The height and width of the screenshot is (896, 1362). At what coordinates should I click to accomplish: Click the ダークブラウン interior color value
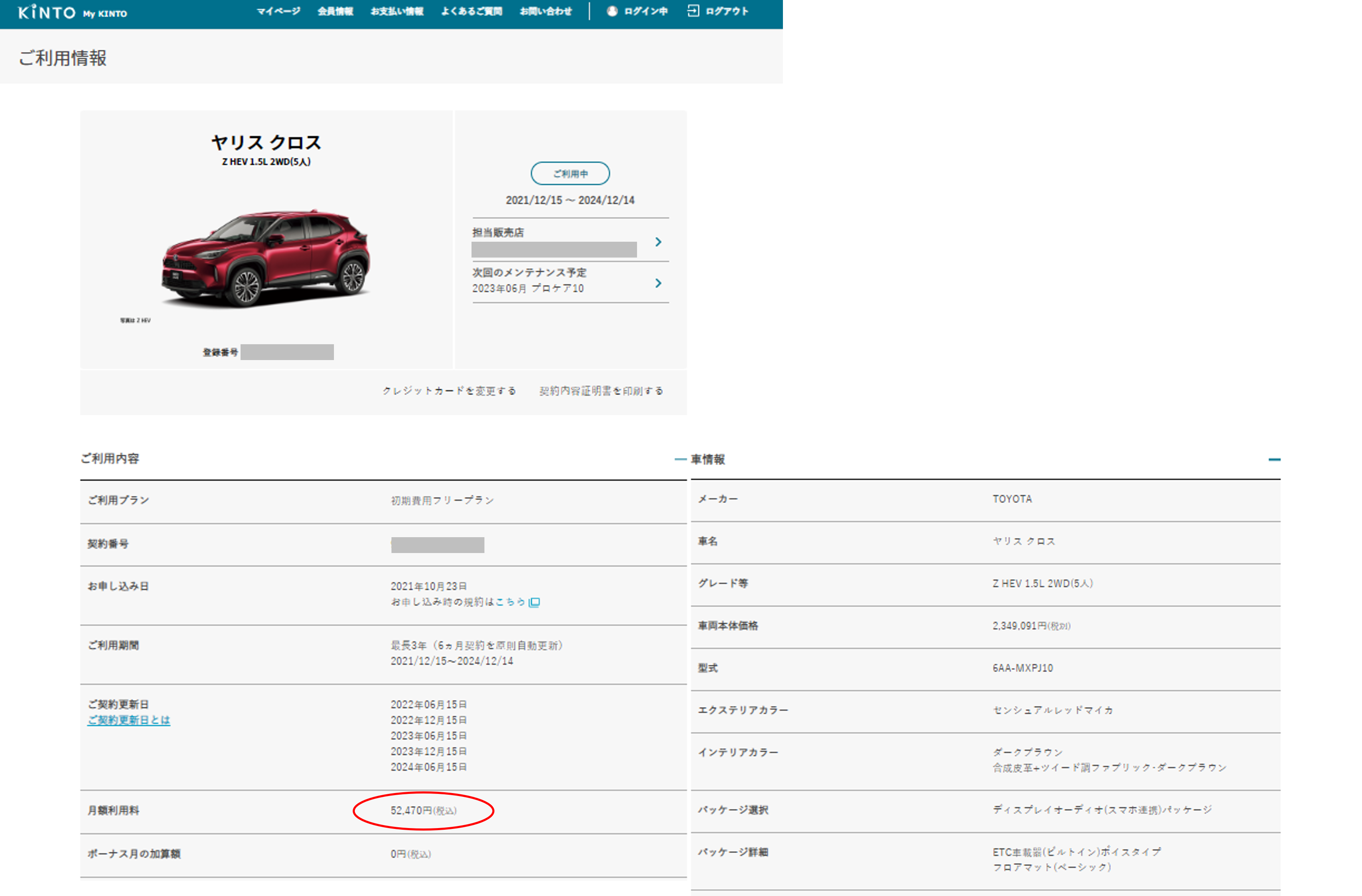(1027, 752)
